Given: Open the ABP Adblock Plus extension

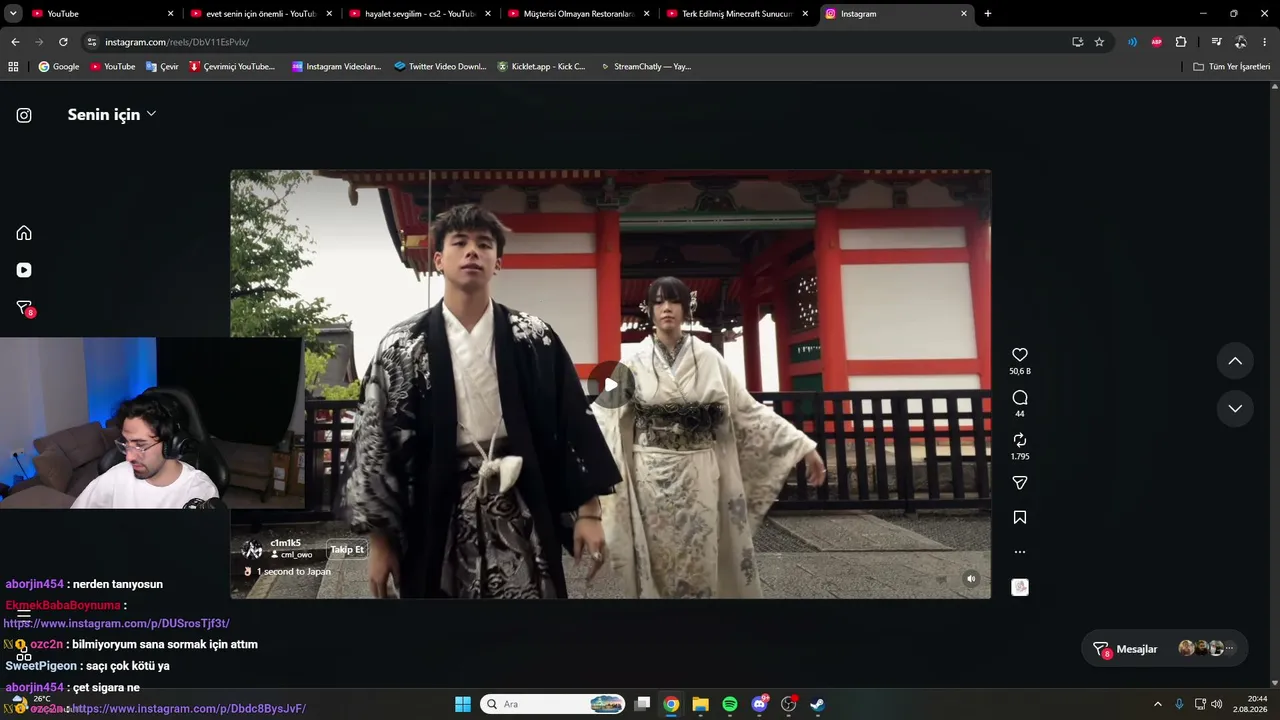Looking at the screenshot, I should [1157, 42].
